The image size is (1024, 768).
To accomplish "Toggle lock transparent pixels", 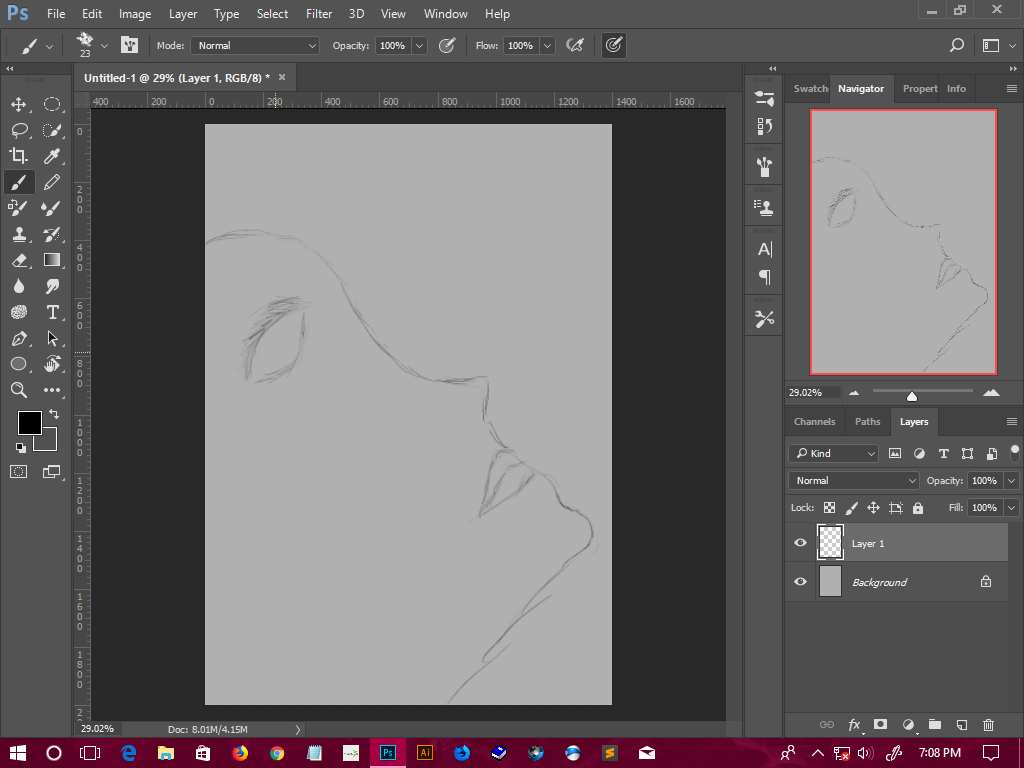I will point(829,508).
